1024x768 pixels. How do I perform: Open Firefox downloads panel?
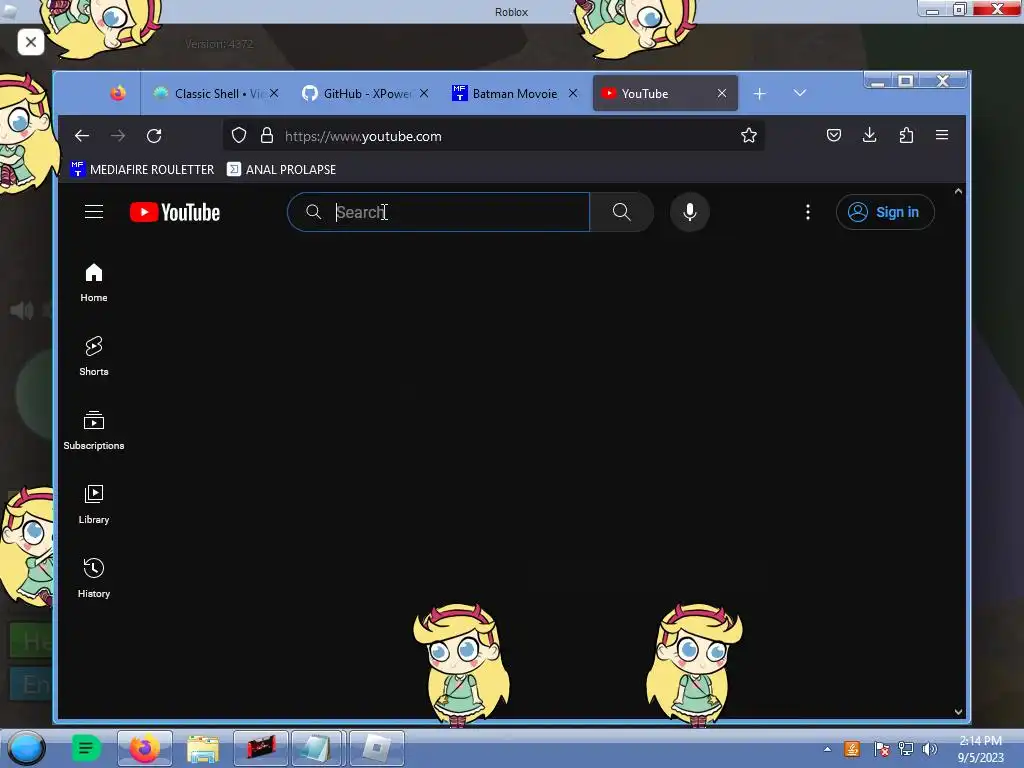[869, 135]
